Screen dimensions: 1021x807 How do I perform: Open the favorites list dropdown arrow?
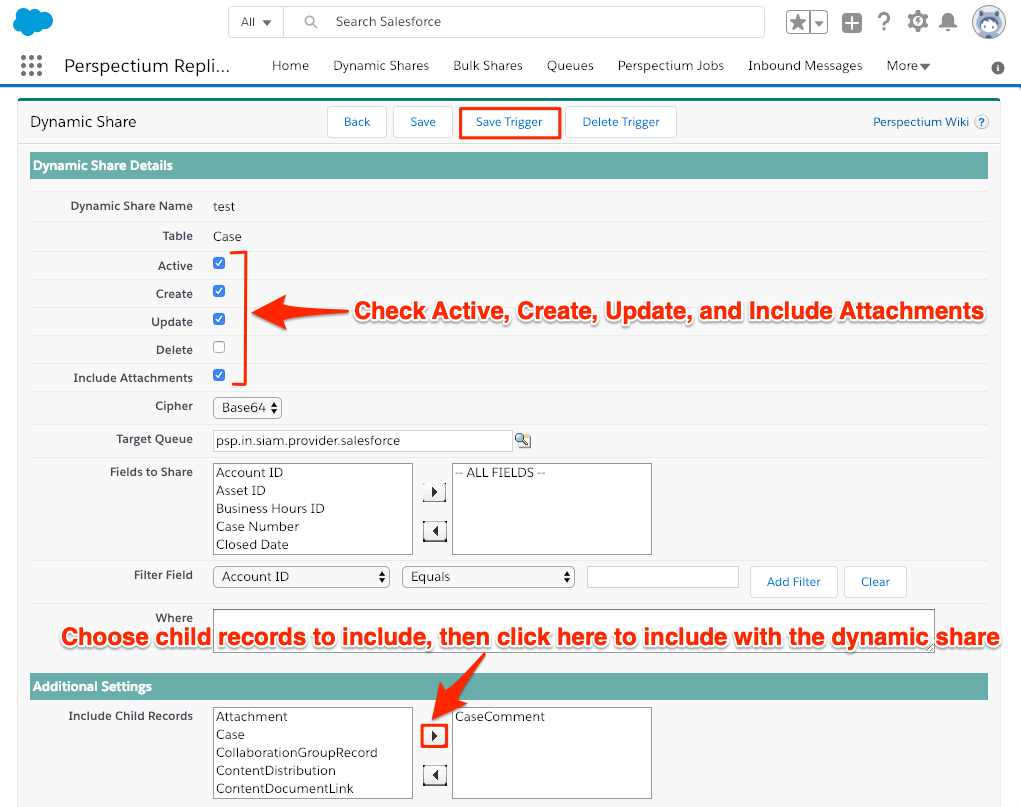pyautogui.click(x=819, y=23)
